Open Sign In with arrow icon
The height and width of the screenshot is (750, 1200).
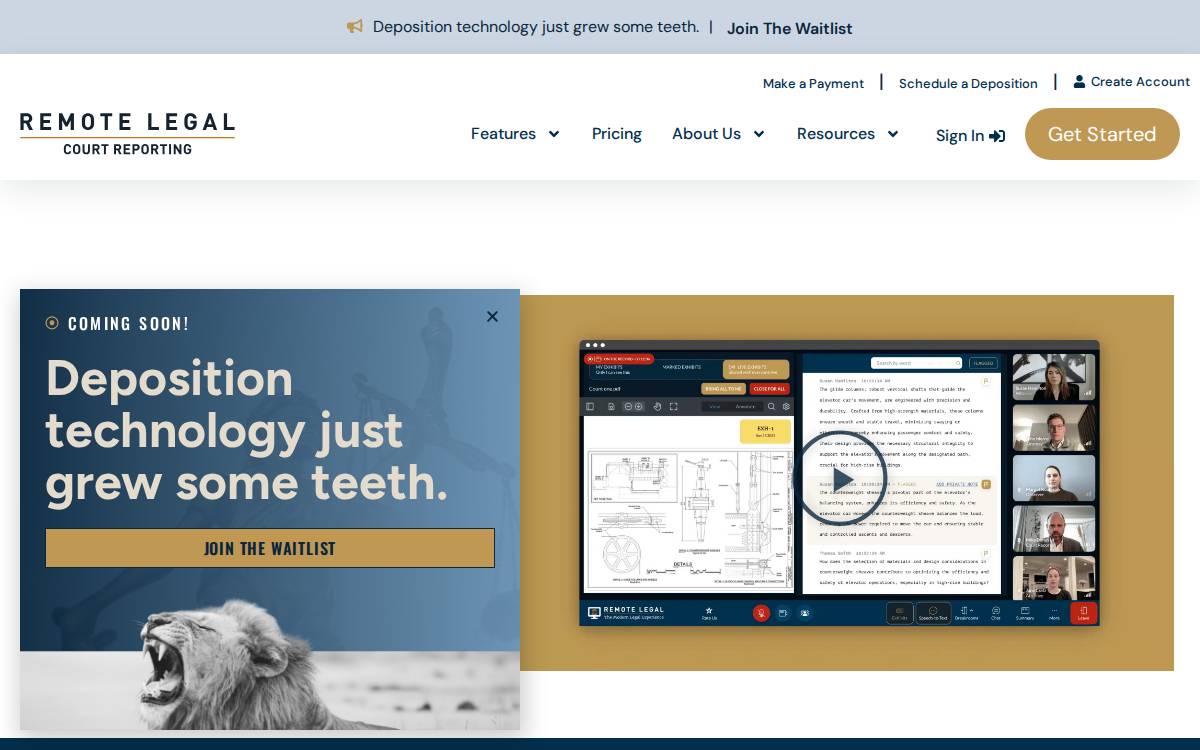pyautogui.click(x=970, y=136)
